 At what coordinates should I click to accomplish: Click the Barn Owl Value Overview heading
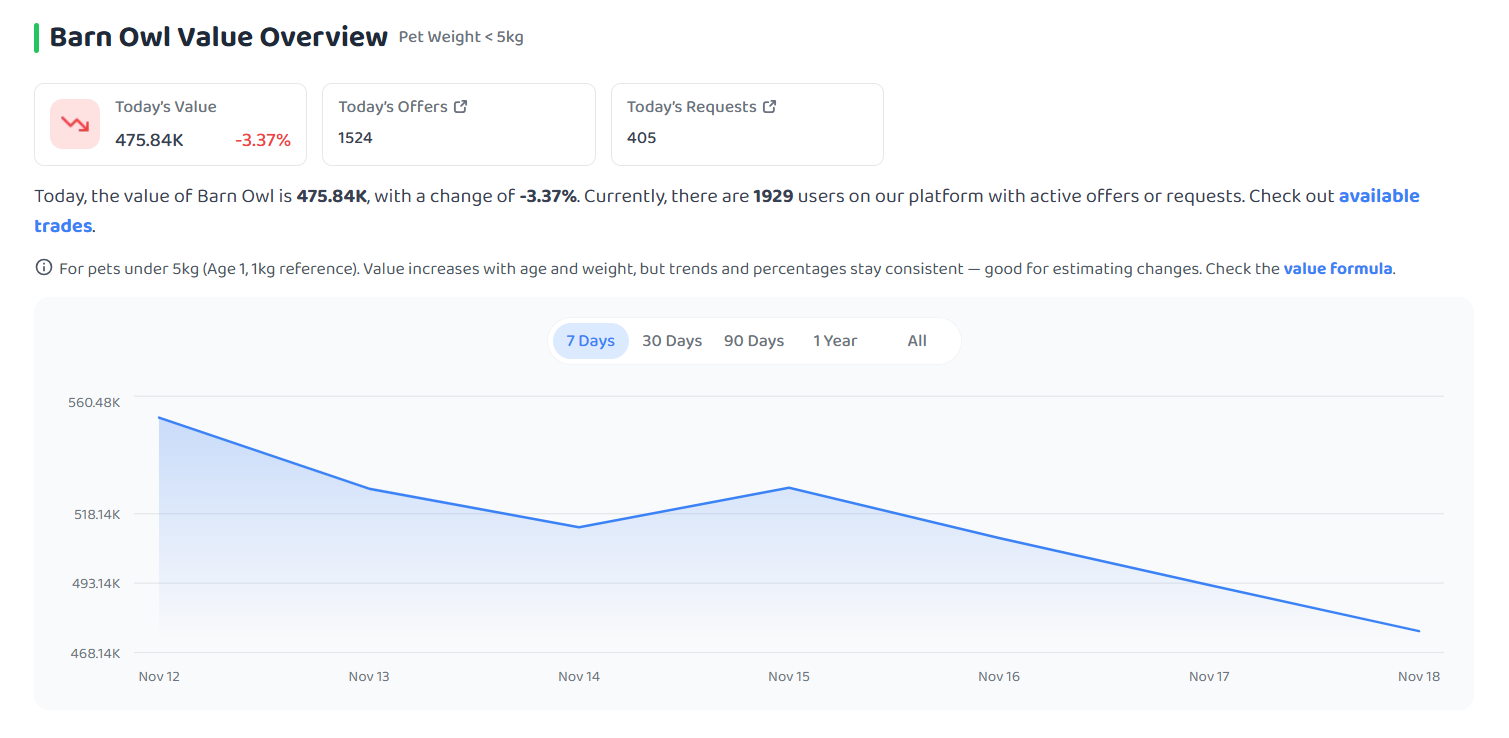point(218,37)
